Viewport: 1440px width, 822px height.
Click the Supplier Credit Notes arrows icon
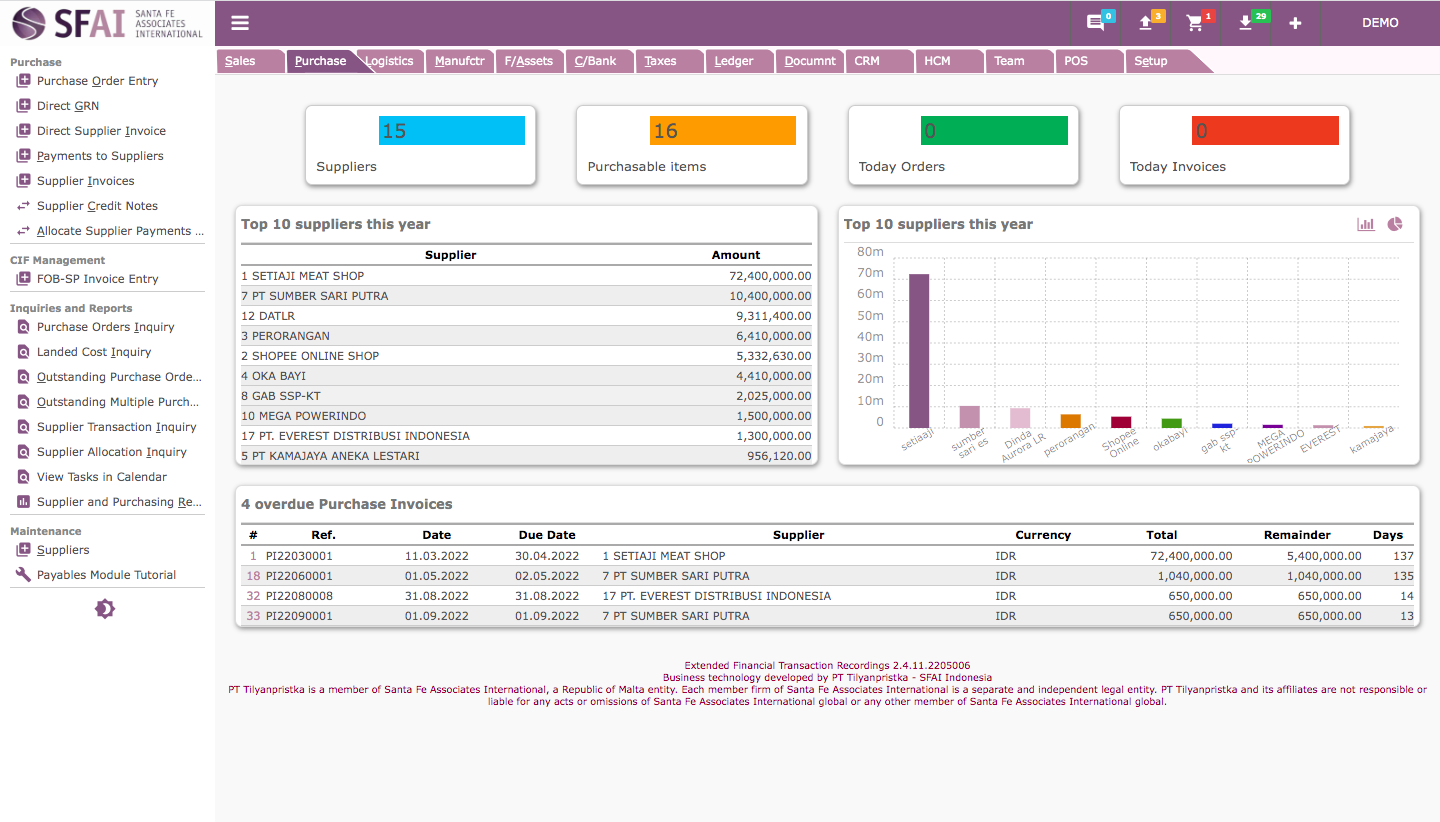click(x=24, y=206)
